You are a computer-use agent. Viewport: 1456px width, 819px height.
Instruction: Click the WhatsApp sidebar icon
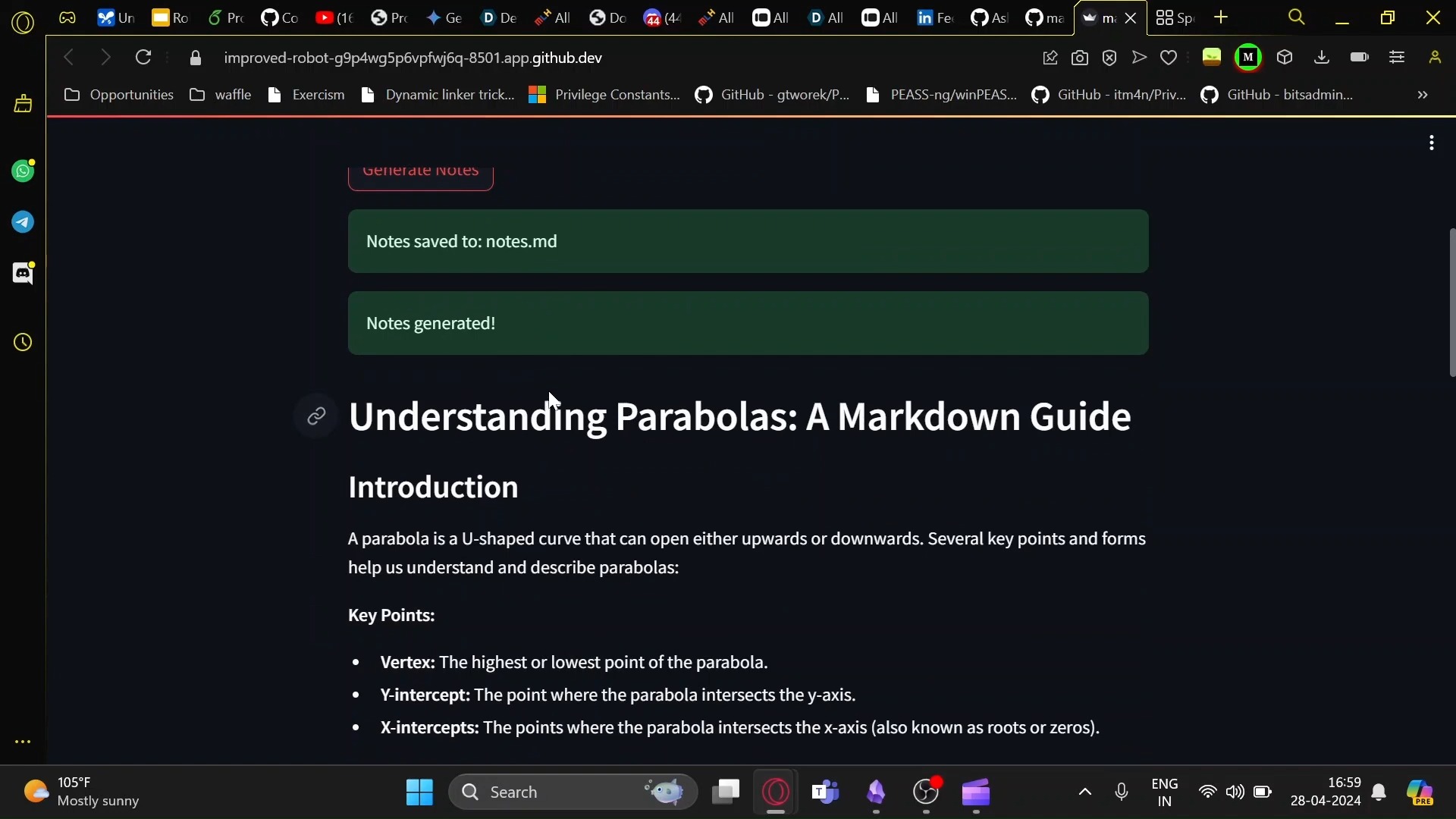tap(23, 171)
